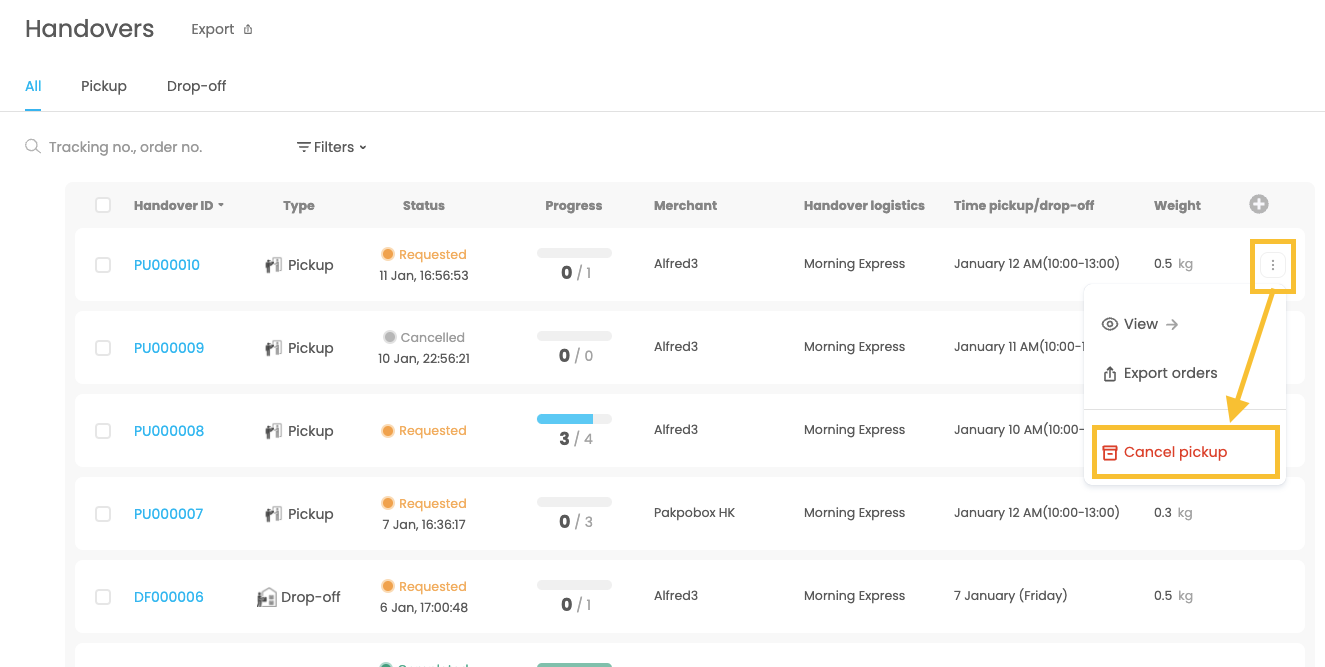Open the three-dot menu for PU000010
The image size is (1325, 667).
tap(1272, 265)
